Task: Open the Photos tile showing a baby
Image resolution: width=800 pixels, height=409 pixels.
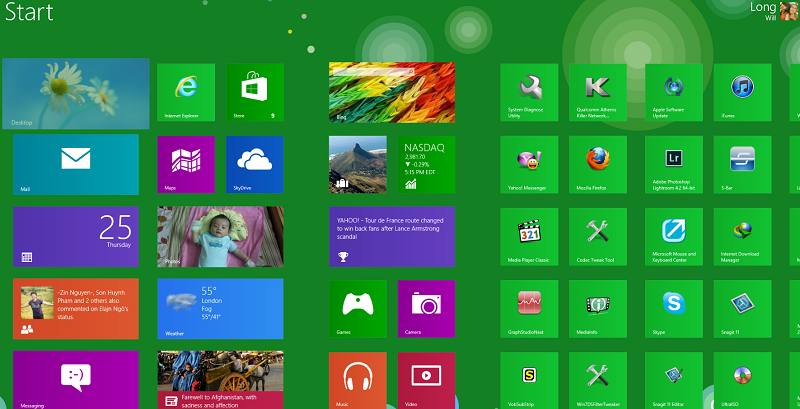Action: (220, 237)
